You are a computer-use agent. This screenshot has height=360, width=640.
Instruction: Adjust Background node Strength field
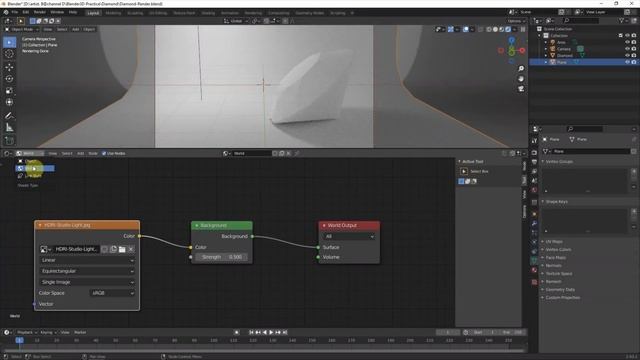(222, 257)
